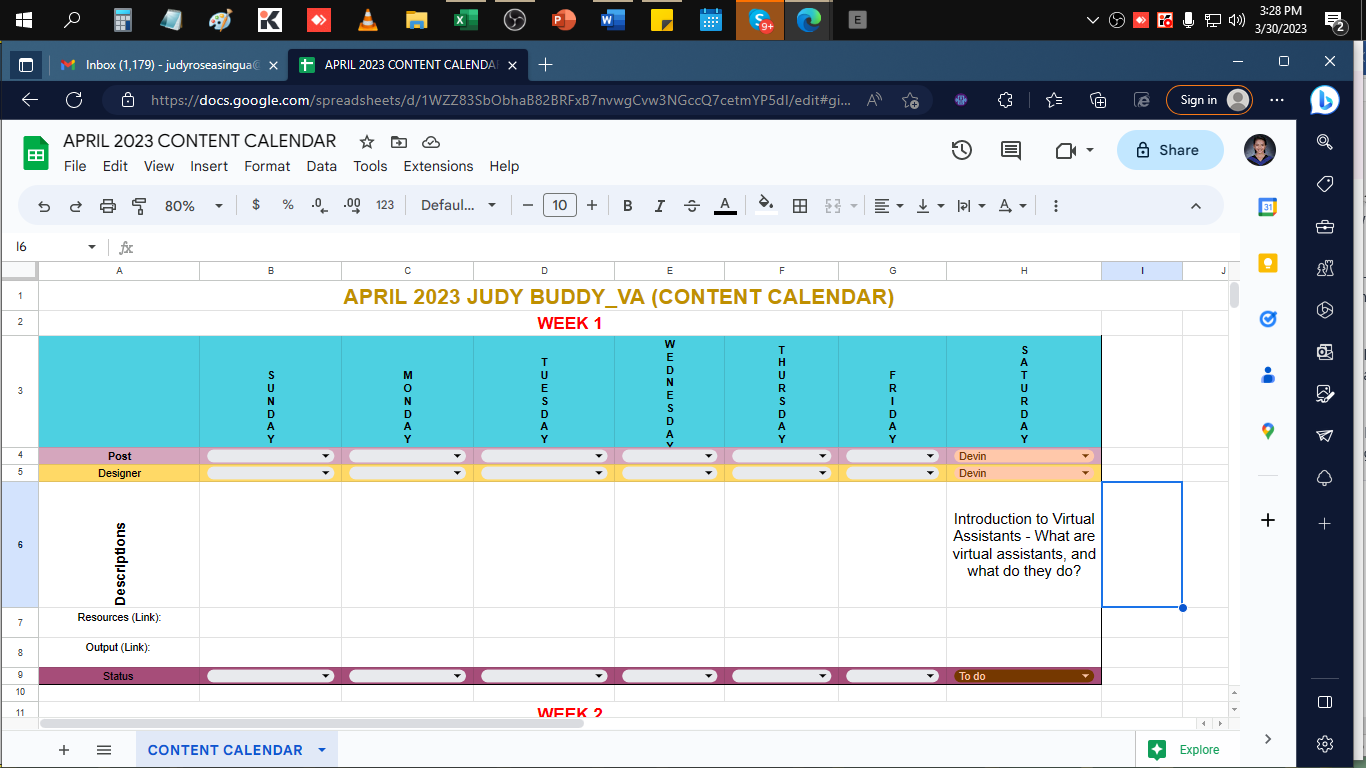This screenshot has height=768, width=1366.
Task: Click the Google Sheets home logo
Action: pyautogui.click(x=36, y=154)
